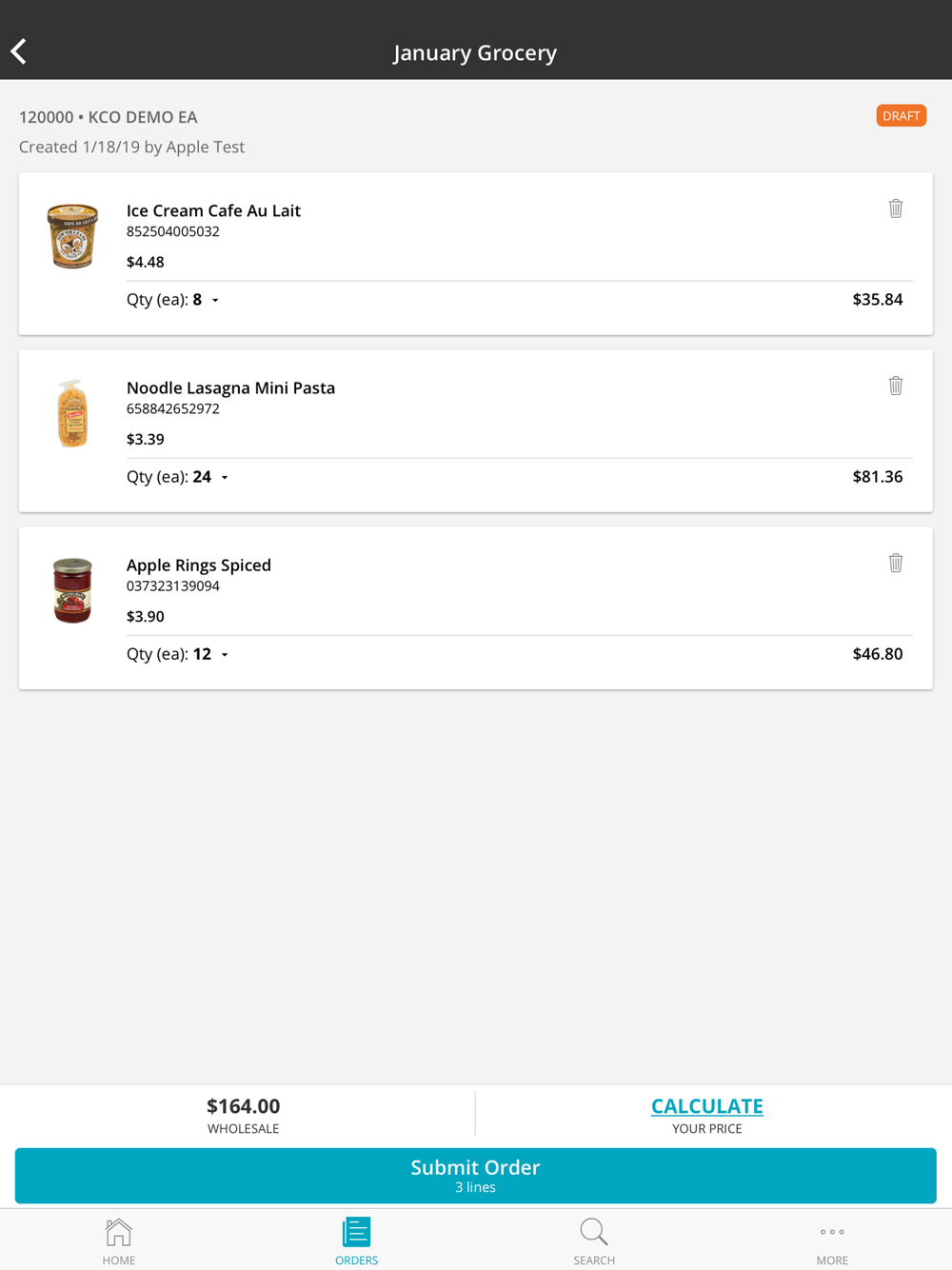
Task: Go back using the header arrow
Action: click(19, 51)
